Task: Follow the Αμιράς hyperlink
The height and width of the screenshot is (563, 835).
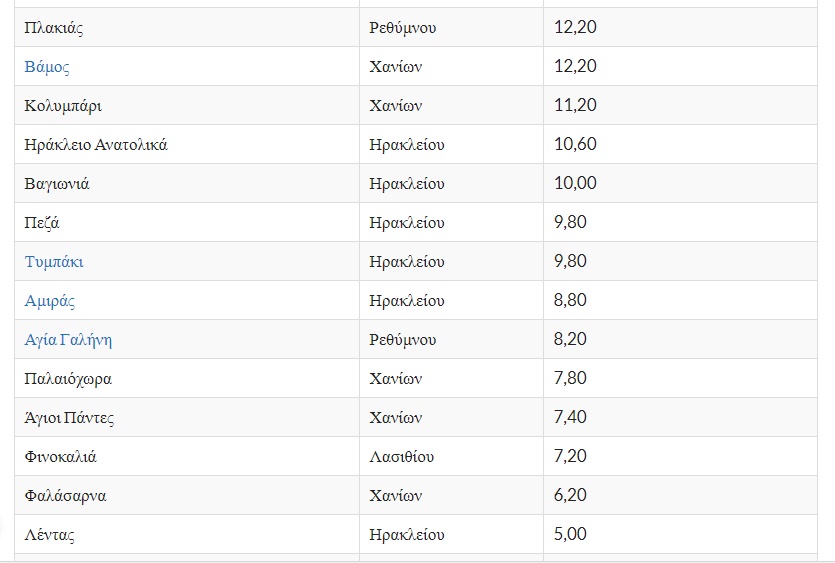Action: coord(50,301)
